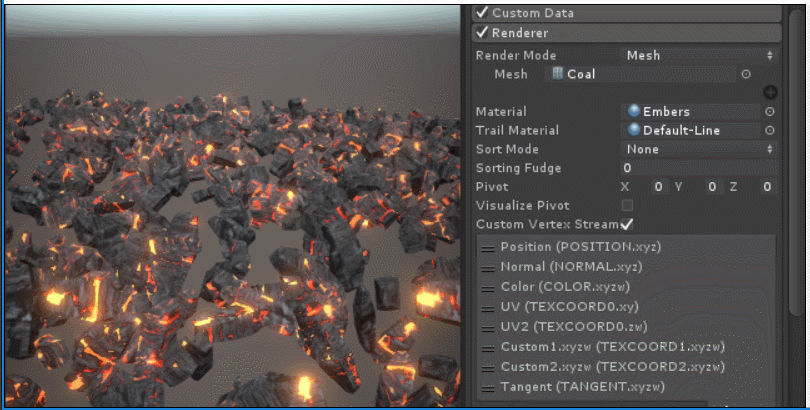Click the glowing coal particles in scene view

(x=232, y=248)
